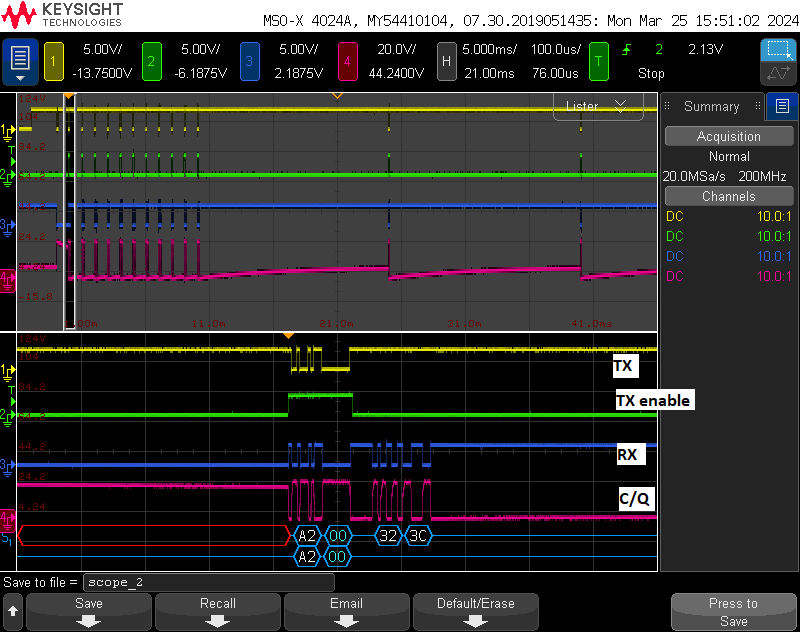Click the 2.13V trigger level value
Screen dimensions: 800x632
coord(706,49)
